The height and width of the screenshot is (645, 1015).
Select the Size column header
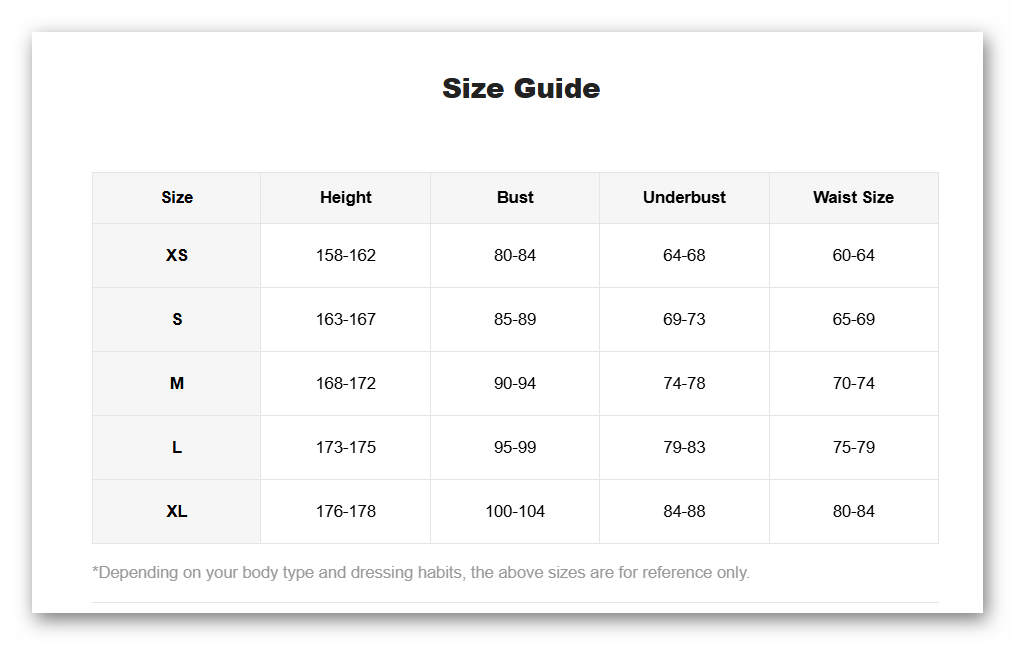(x=177, y=197)
